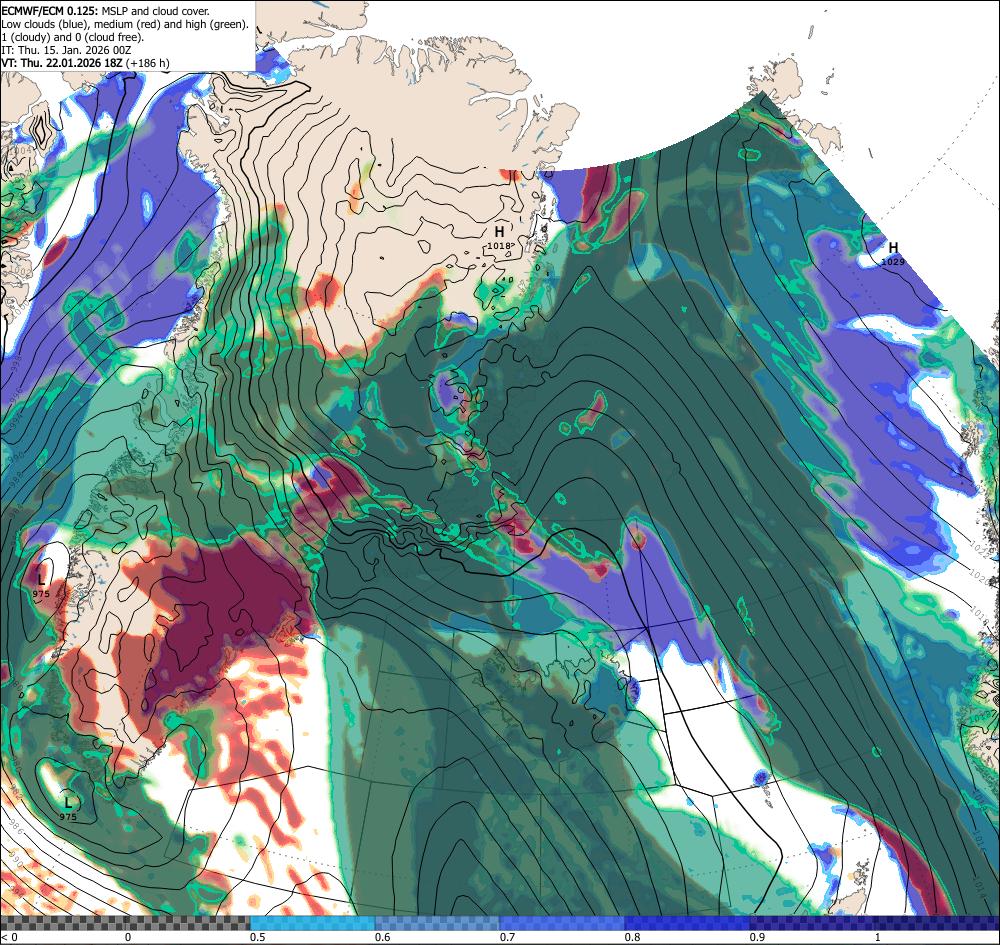Click the '0.9' colorbar label
Viewport: 1000px width, 945px height.
click(758, 937)
